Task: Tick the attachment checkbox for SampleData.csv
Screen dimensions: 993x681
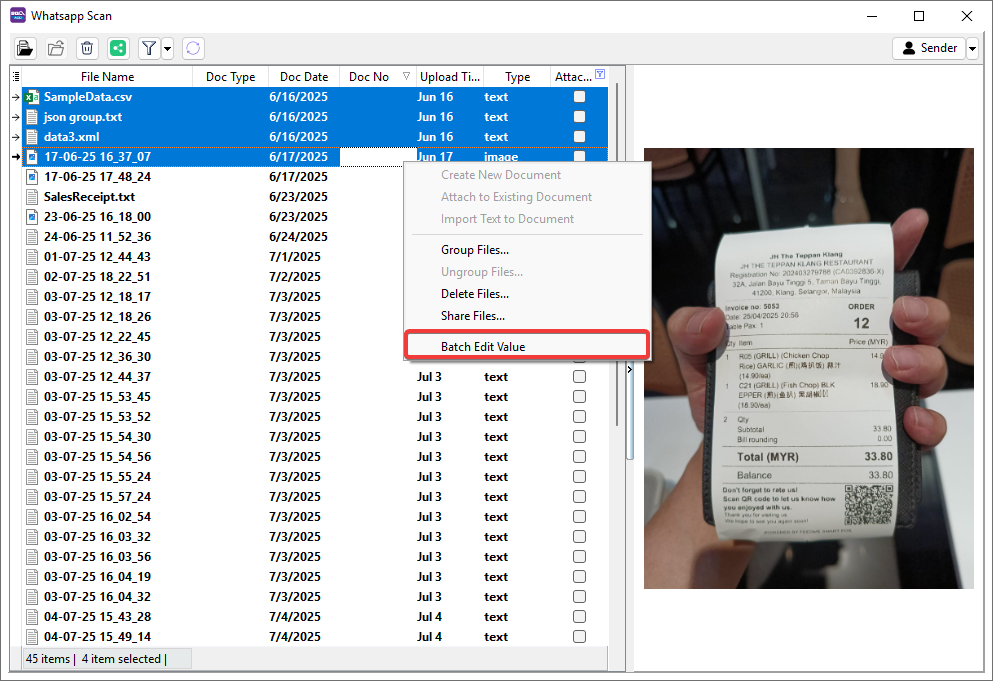Action: click(579, 97)
